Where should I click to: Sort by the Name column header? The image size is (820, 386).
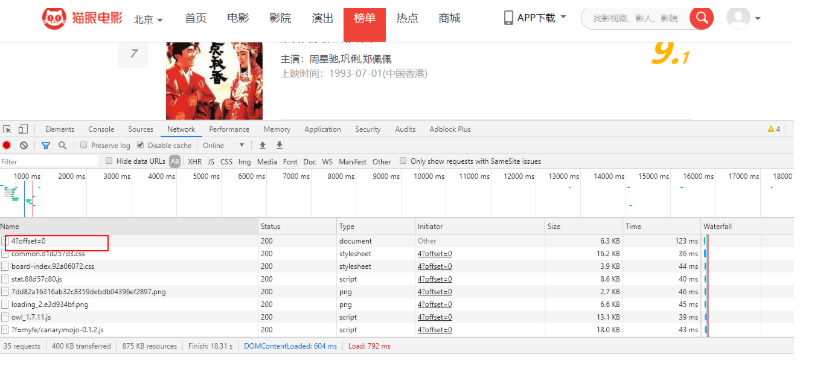coord(130,226)
